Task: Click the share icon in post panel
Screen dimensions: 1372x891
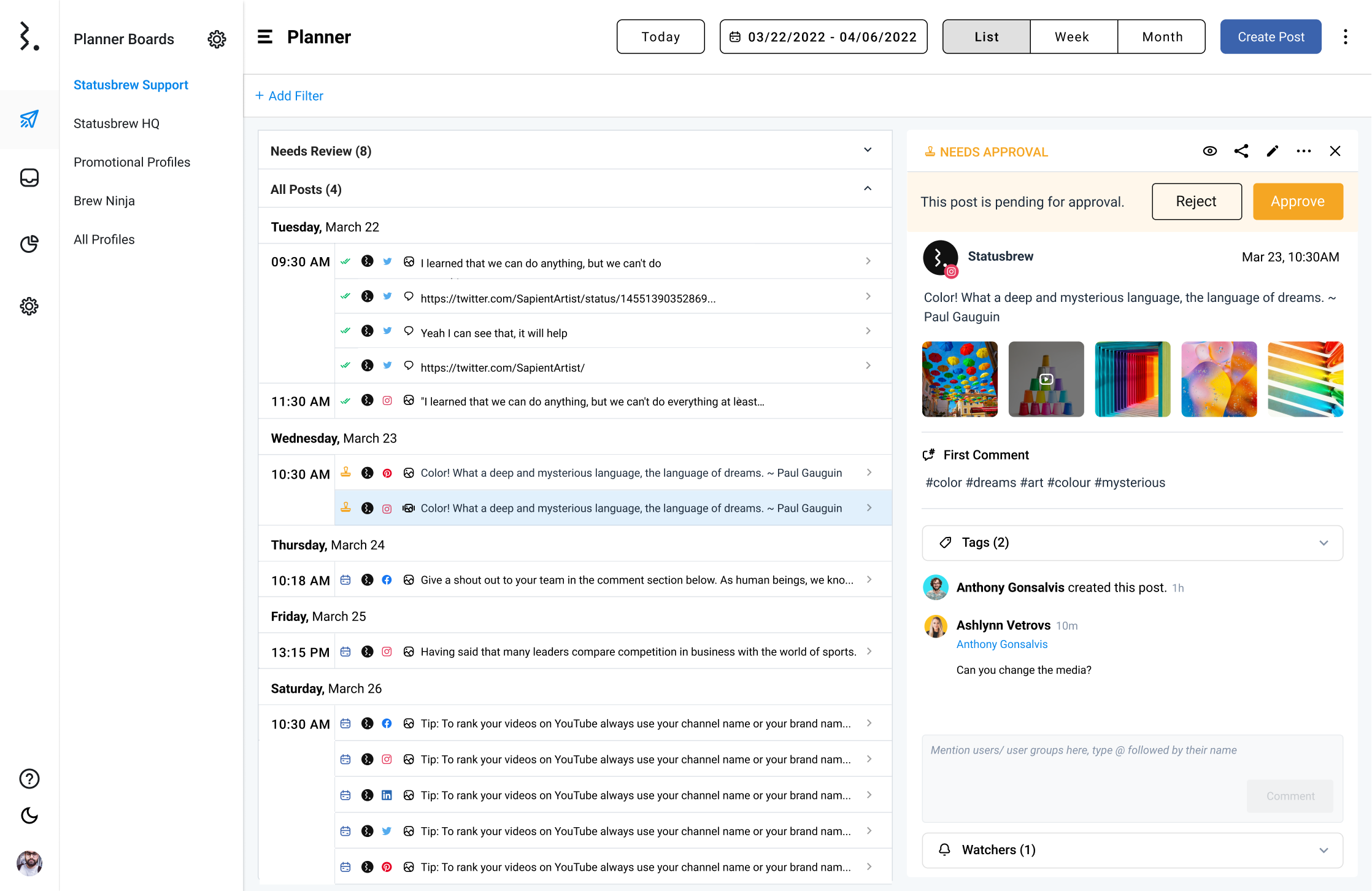Action: coord(1241,152)
